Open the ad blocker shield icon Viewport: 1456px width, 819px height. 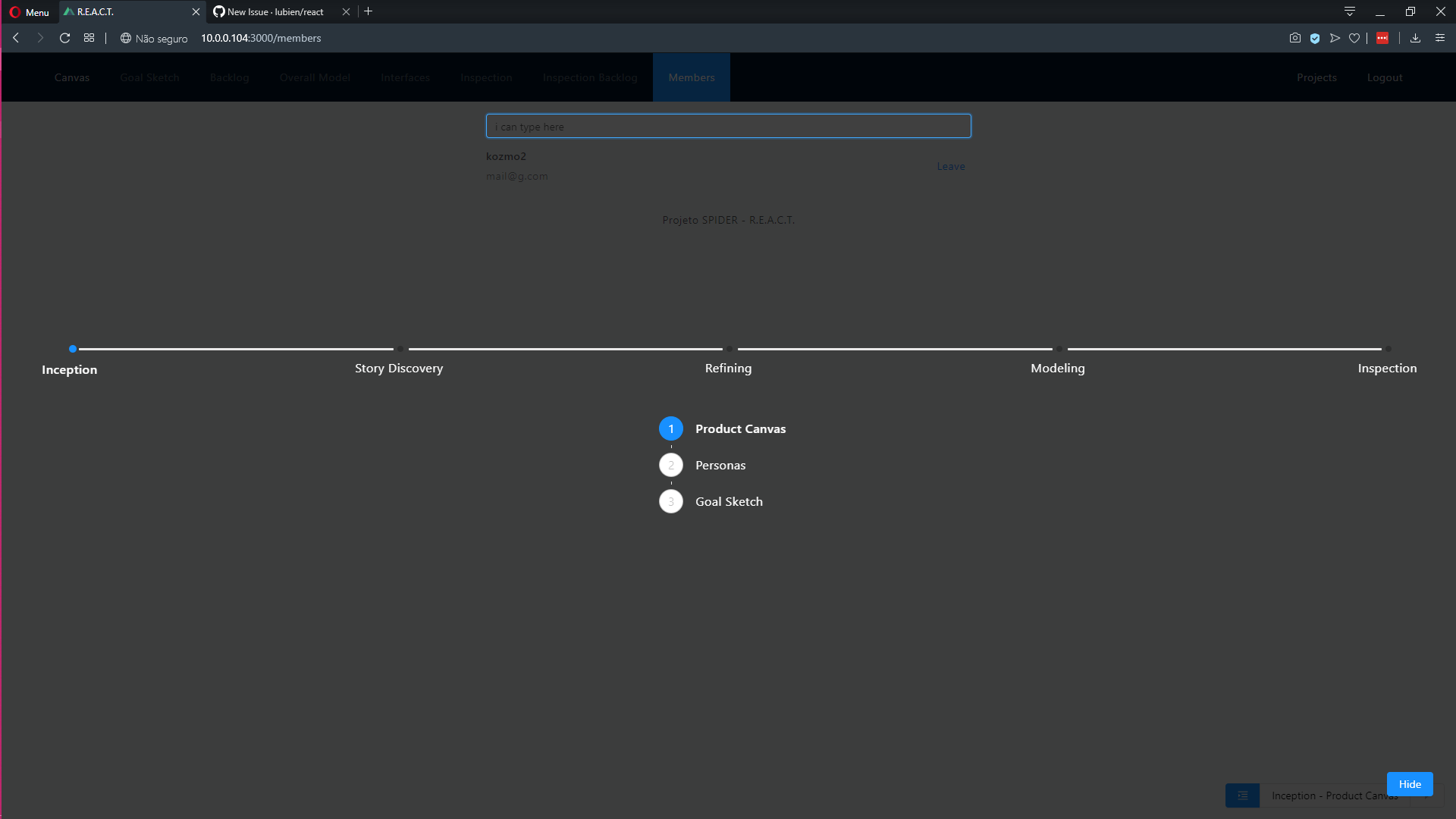pos(1315,38)
